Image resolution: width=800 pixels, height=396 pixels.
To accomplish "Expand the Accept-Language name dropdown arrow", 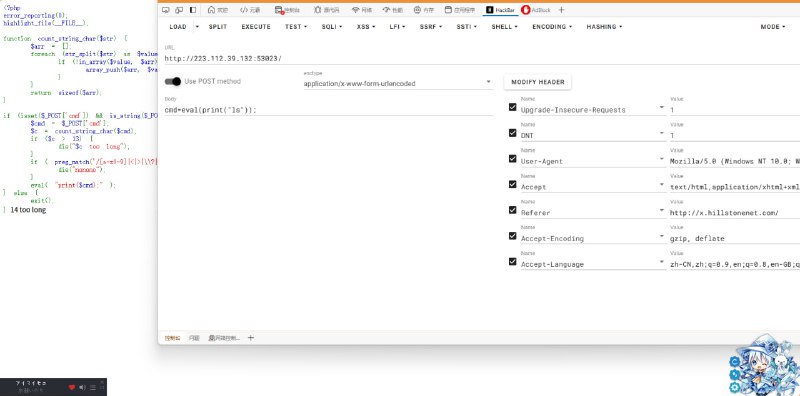I will tap(662, 262).
